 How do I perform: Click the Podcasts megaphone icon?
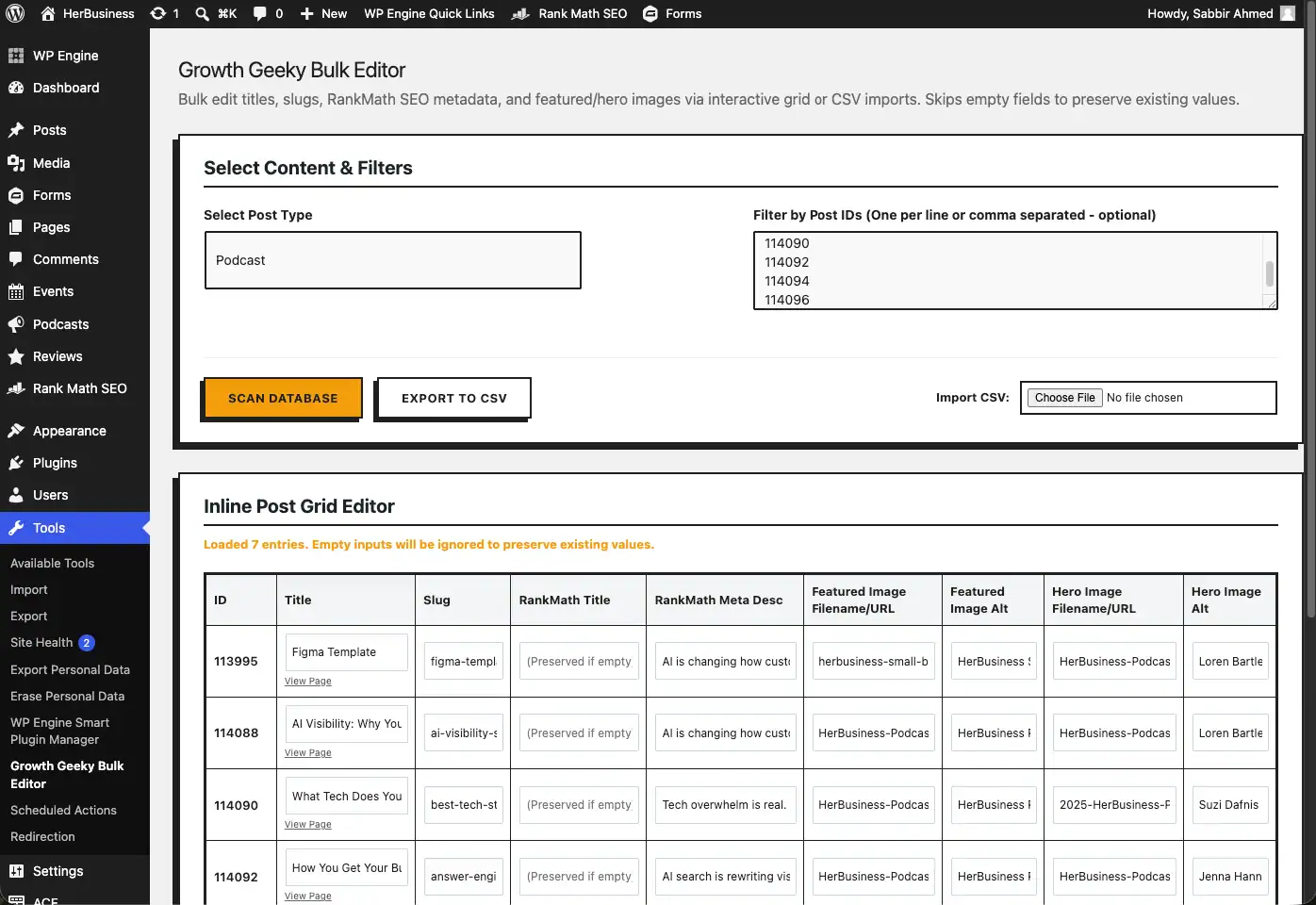(x=16, y=324)
